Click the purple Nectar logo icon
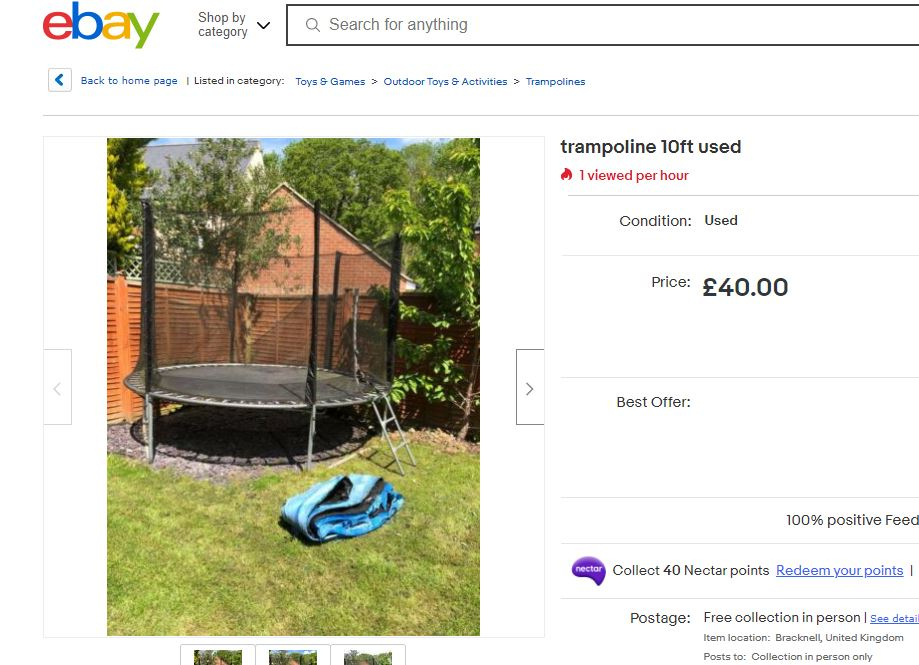The image size is (919, 665). coord(588,571)
